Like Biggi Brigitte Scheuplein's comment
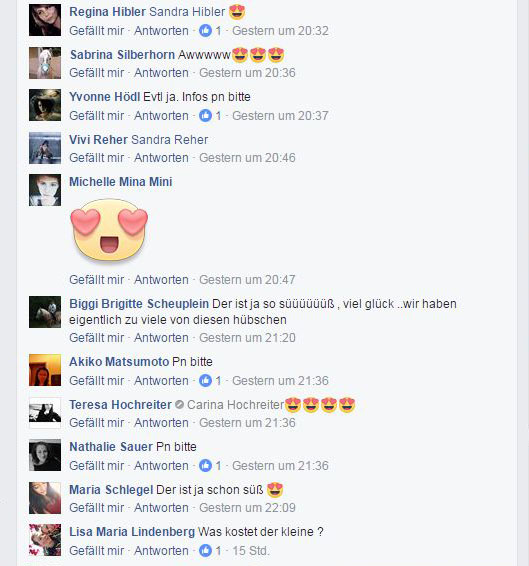529x566 pixels. 96,338
